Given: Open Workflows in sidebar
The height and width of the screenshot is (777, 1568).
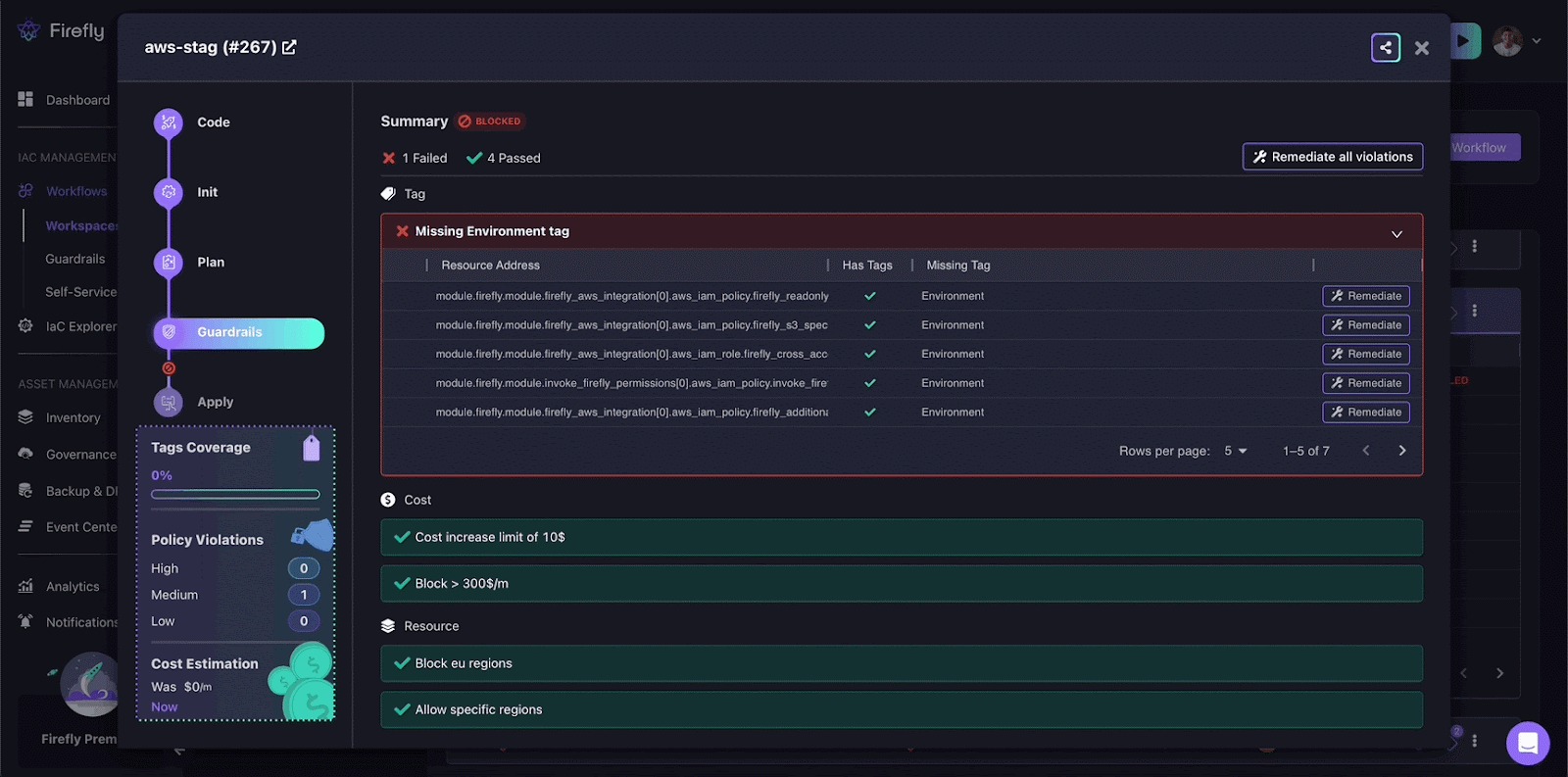Looking at the screenshot, I should pos(65,191).
